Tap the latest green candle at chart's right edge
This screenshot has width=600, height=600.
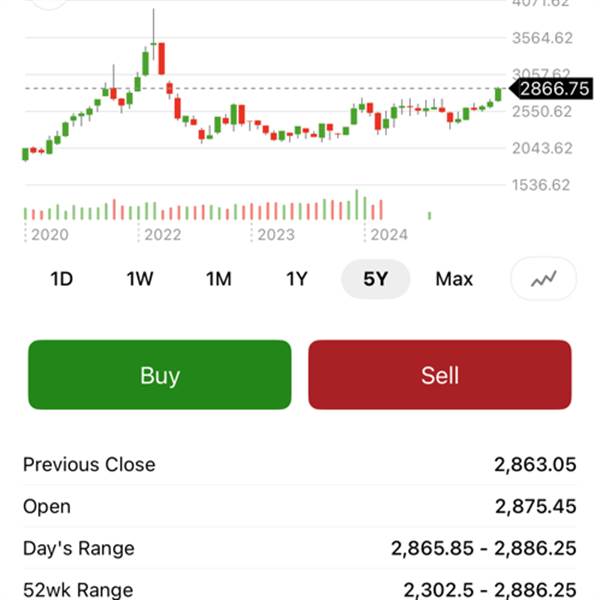pos(498,95)
